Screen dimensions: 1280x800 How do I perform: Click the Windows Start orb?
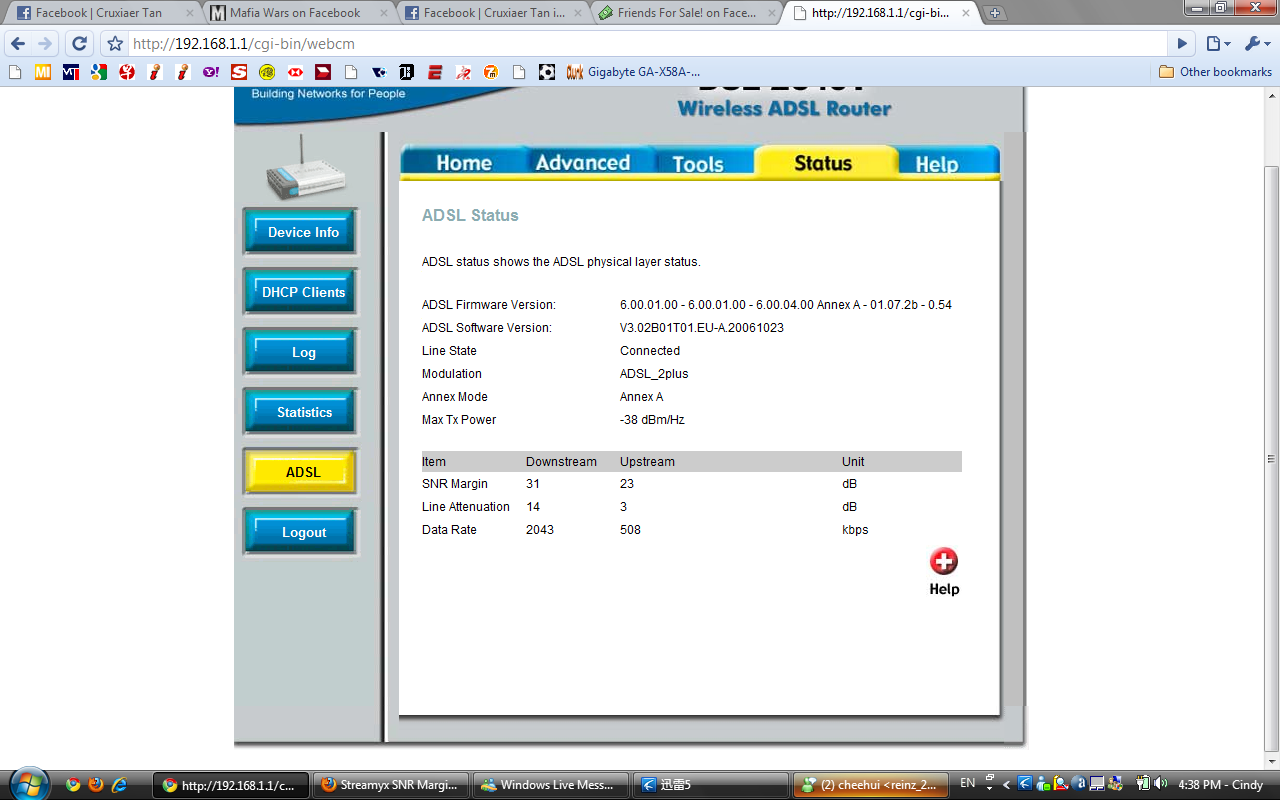(x=27, y=784)
